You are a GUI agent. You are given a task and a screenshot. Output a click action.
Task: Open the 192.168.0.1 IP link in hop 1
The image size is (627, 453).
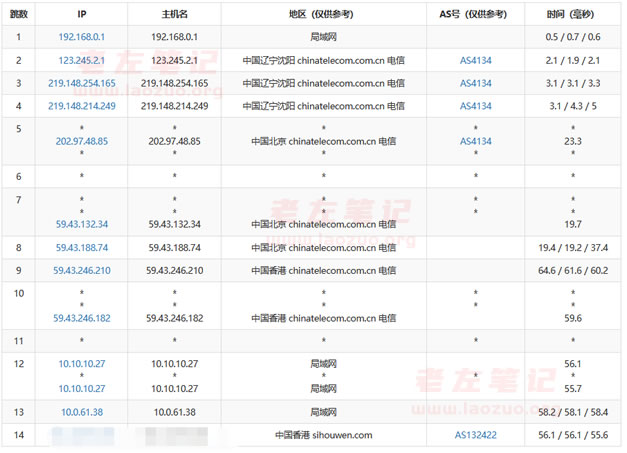(x=82, y=37)
